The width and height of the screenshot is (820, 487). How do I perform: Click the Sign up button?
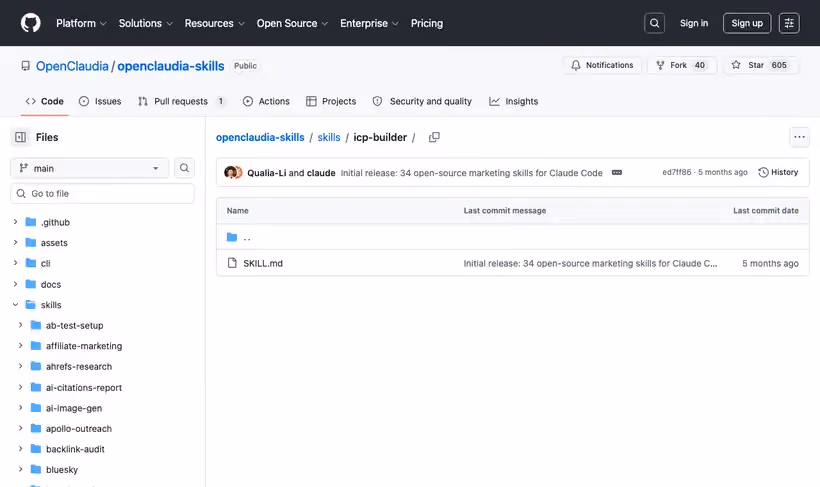(x=747, y=23)
